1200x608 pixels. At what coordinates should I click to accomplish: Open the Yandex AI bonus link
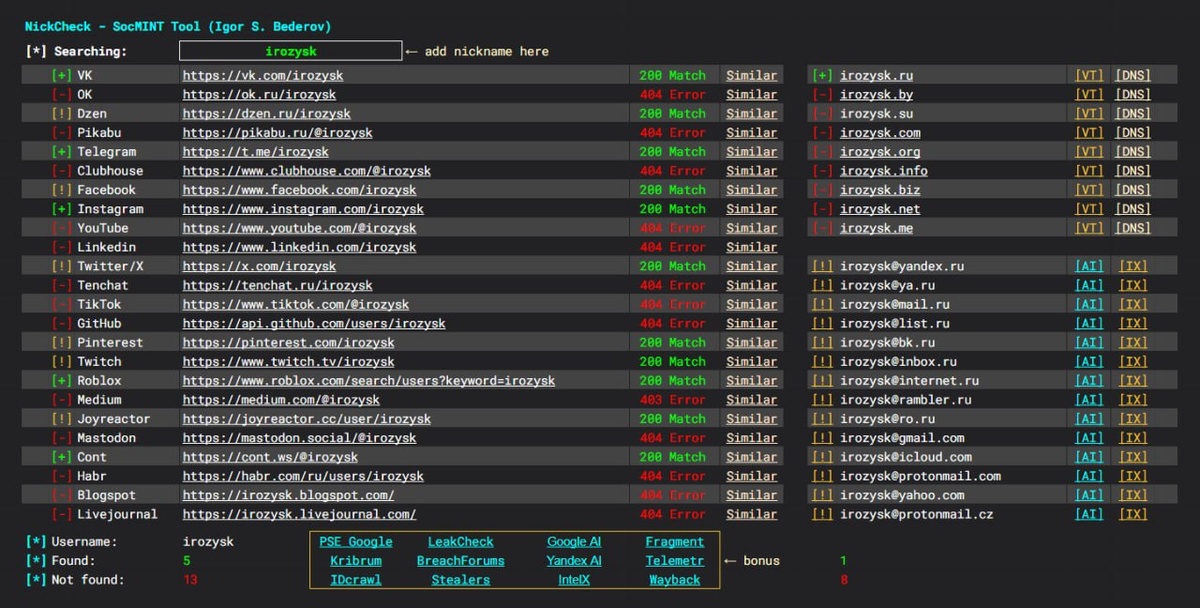tap(574, 561)
